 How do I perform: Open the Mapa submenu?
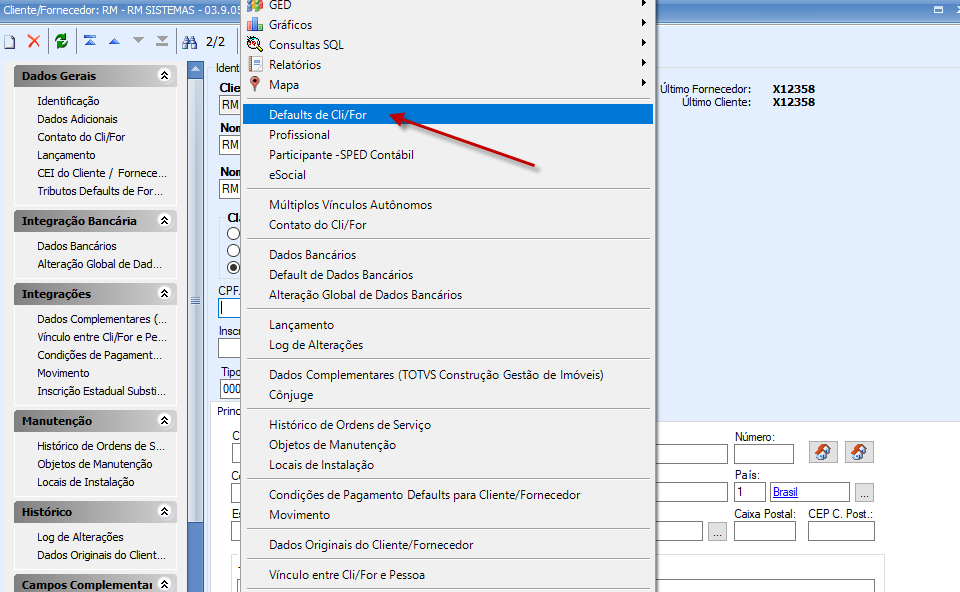[448, 84]
